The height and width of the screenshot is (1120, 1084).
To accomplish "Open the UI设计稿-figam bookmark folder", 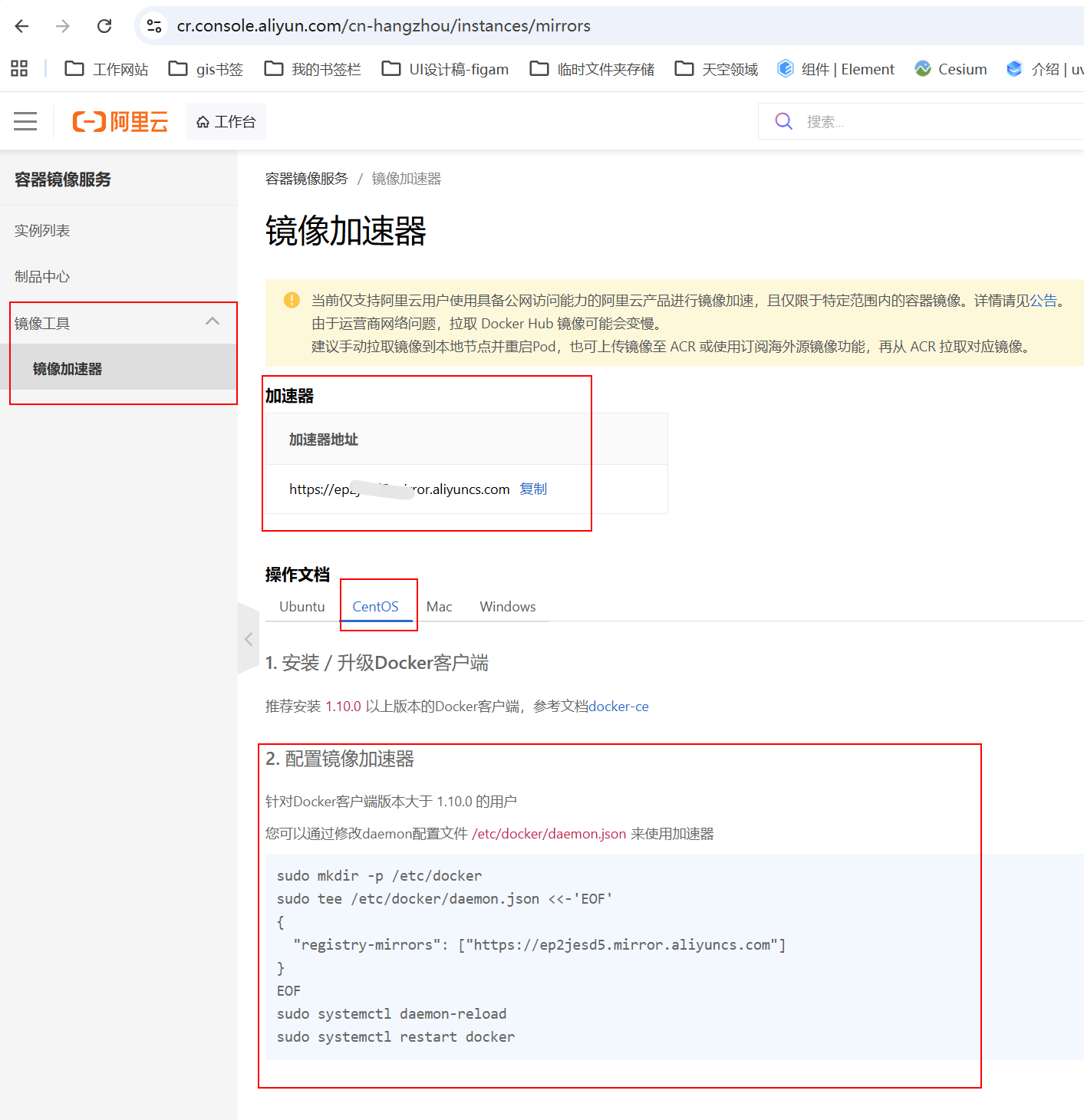I will tap(445, 69).
